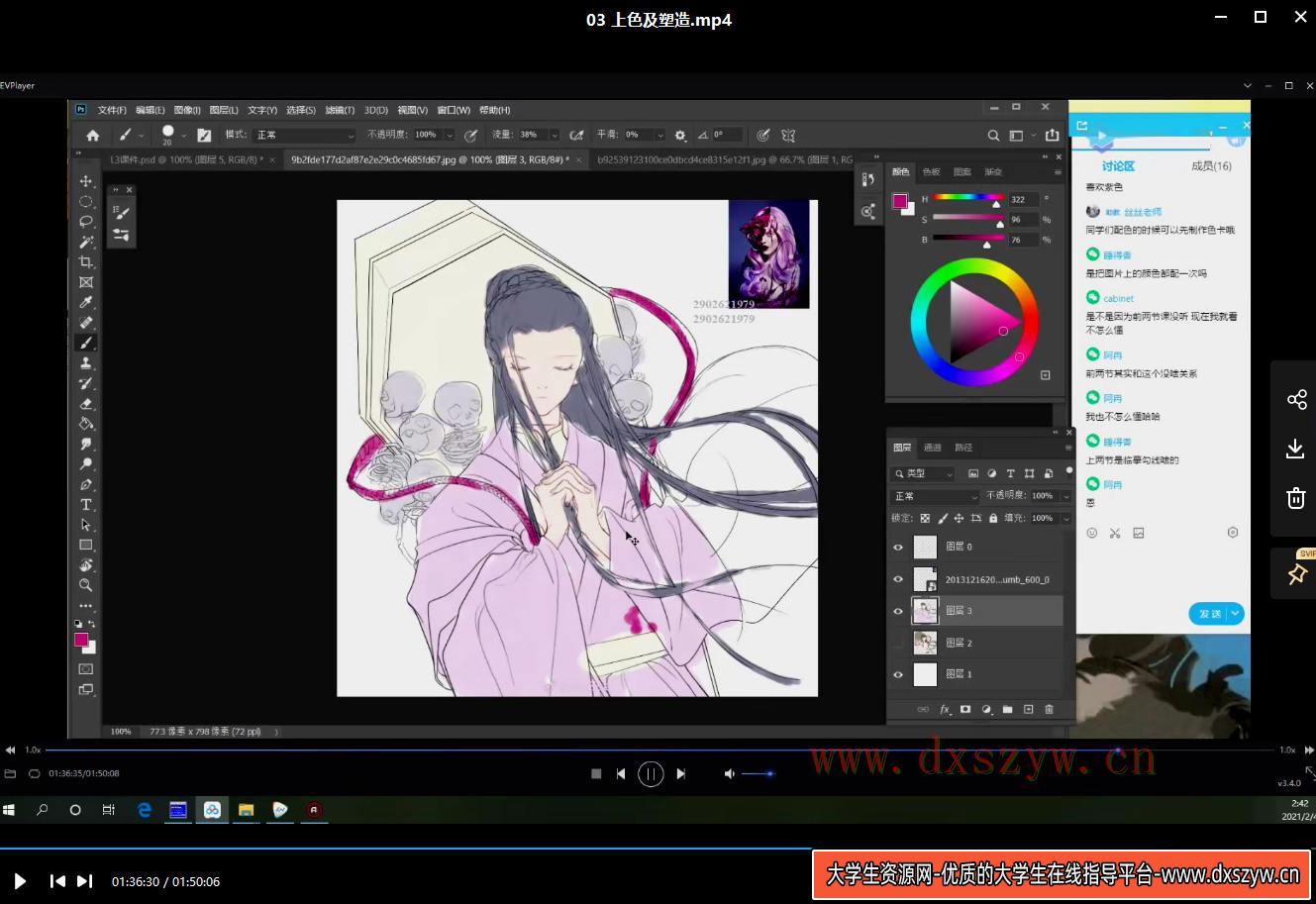Open layer blend mode 正常 dropdown
1316x904 pixels.
[x=935, y=496]
